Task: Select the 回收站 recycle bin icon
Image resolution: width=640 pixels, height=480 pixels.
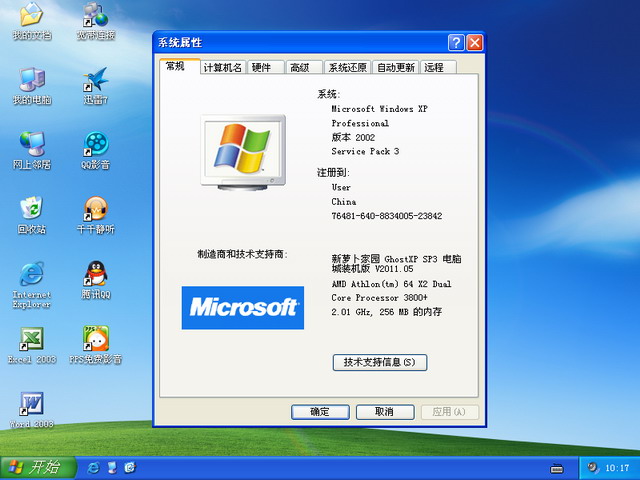Action: click(31, 215)
